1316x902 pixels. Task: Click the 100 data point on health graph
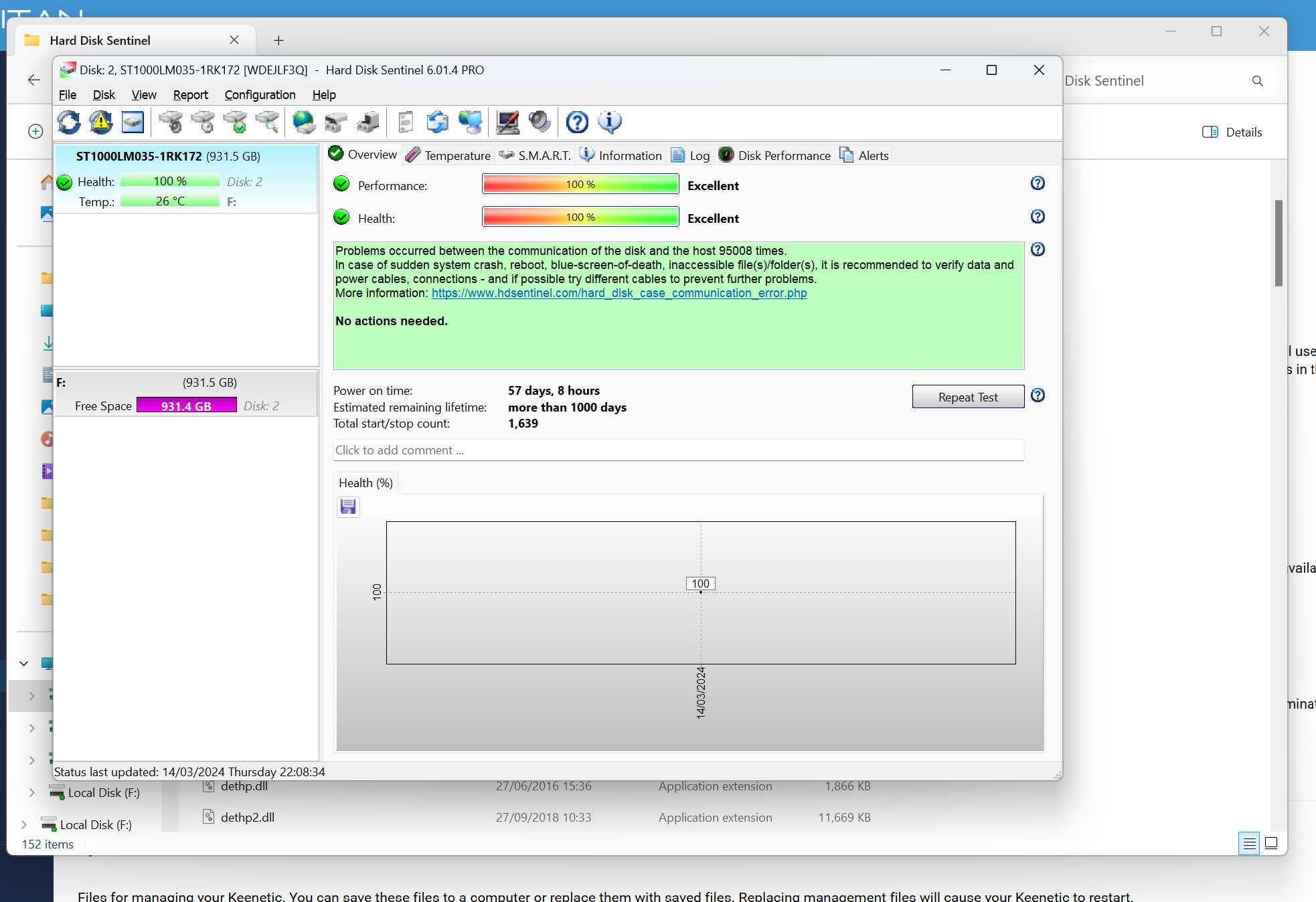click(701, 584)
